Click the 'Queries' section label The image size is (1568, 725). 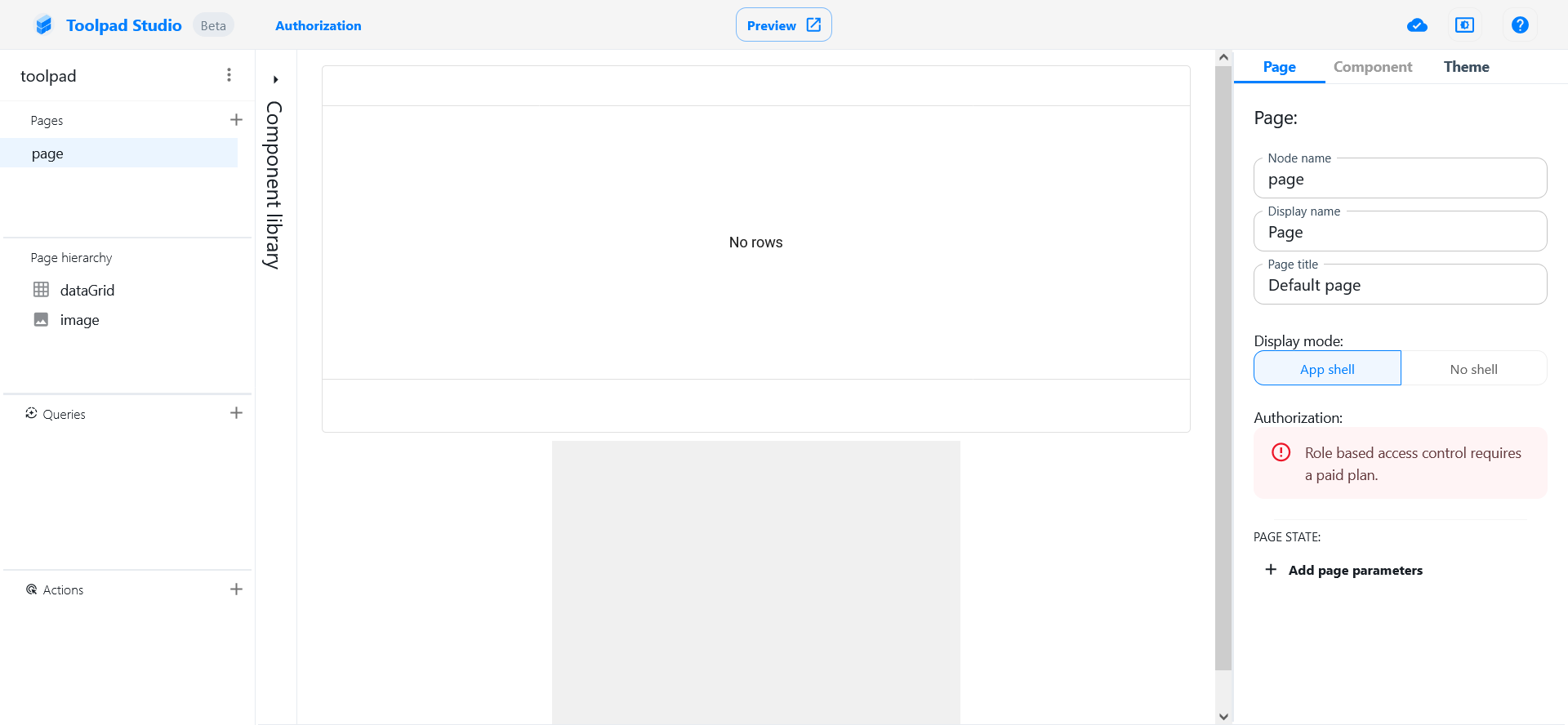[x=64, y=414]
